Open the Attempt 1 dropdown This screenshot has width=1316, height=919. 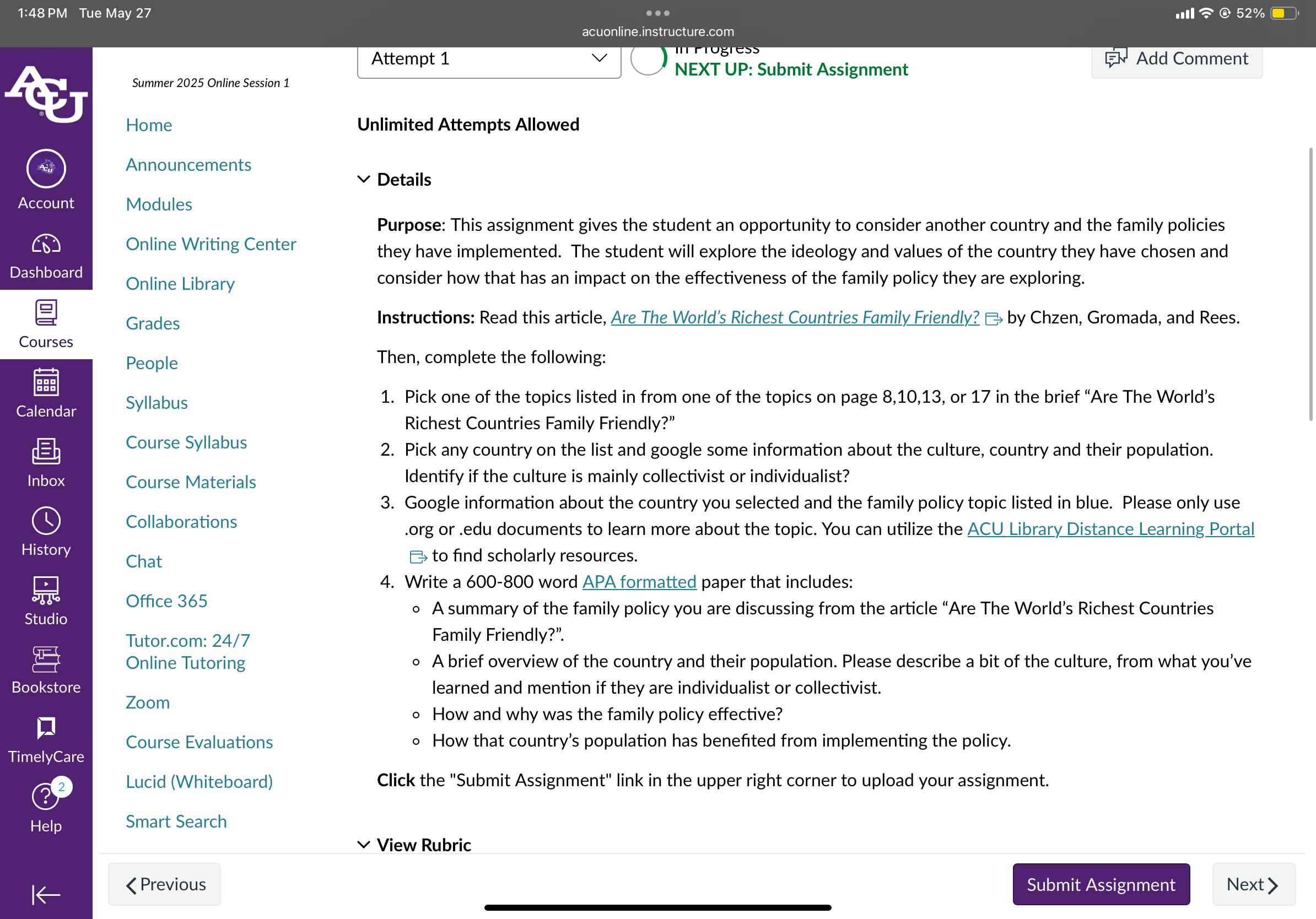489,58
